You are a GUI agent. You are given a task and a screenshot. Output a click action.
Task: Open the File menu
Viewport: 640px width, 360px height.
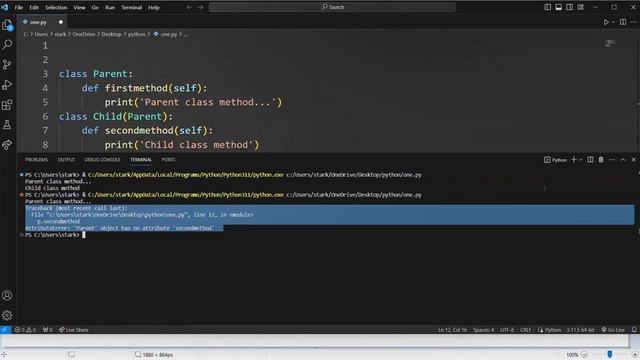(19, 7)
